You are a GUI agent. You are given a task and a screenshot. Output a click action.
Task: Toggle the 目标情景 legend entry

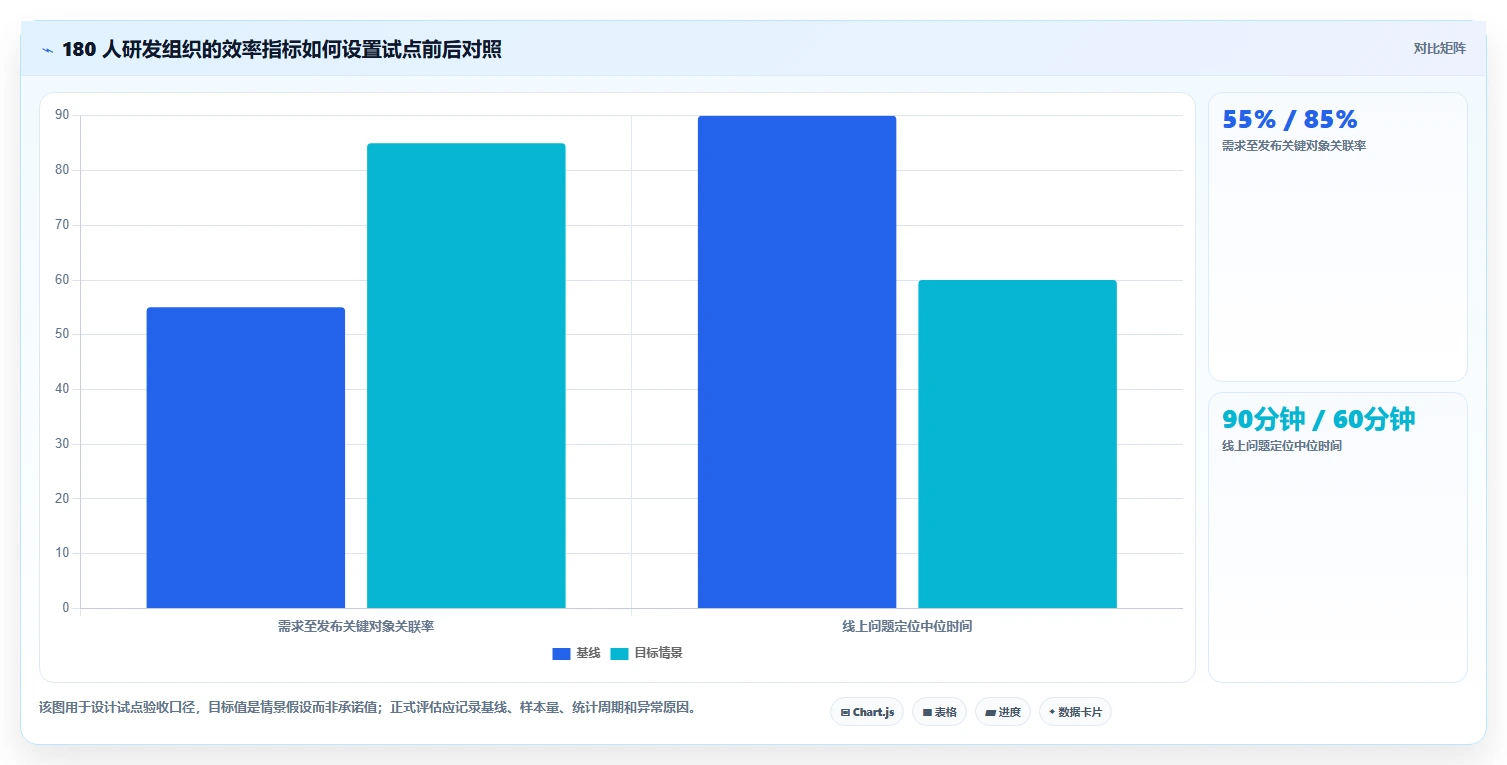[646, 653]
